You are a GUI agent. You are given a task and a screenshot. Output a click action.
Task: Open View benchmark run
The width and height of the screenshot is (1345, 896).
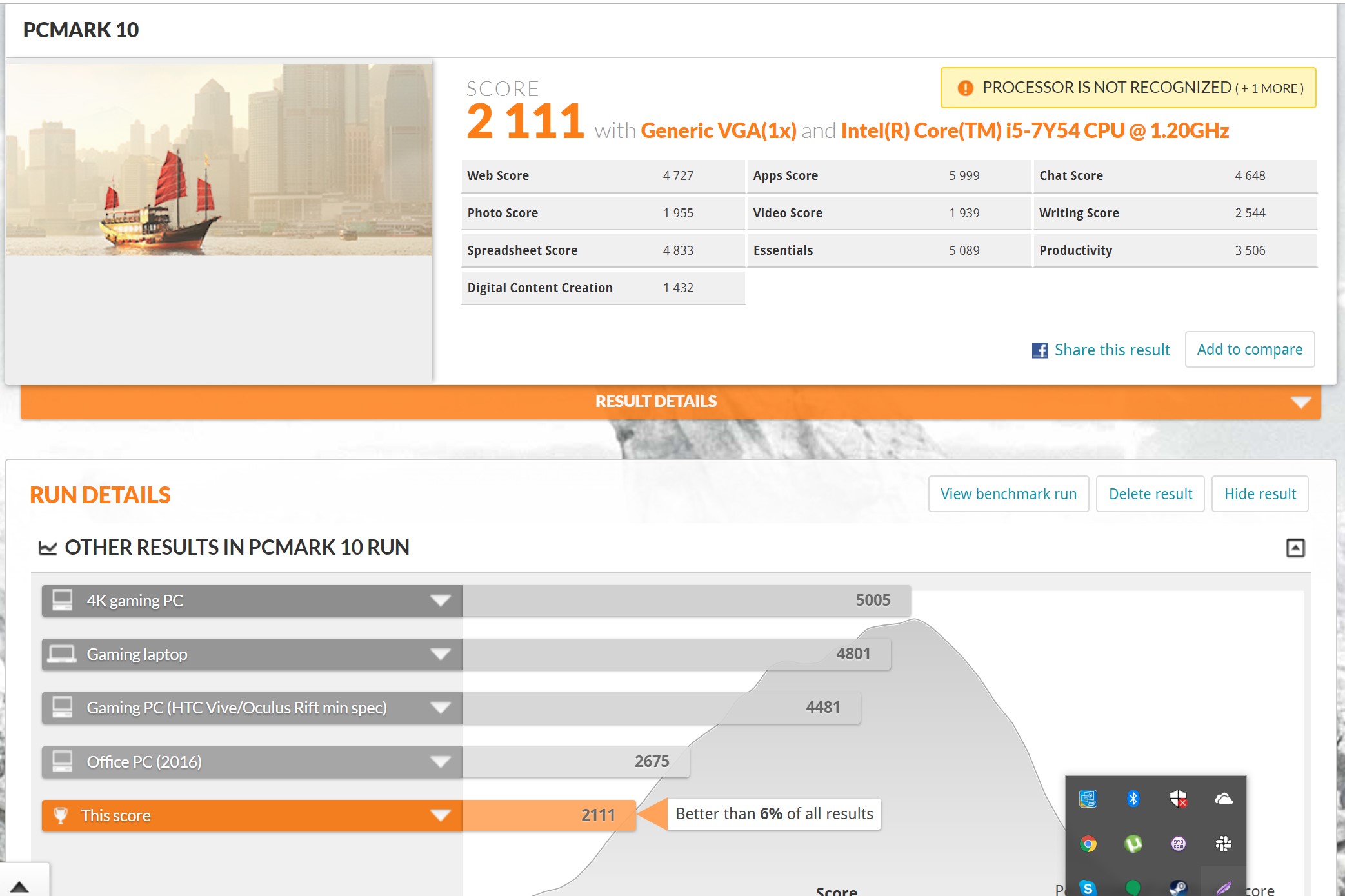tap(1008, 494)
